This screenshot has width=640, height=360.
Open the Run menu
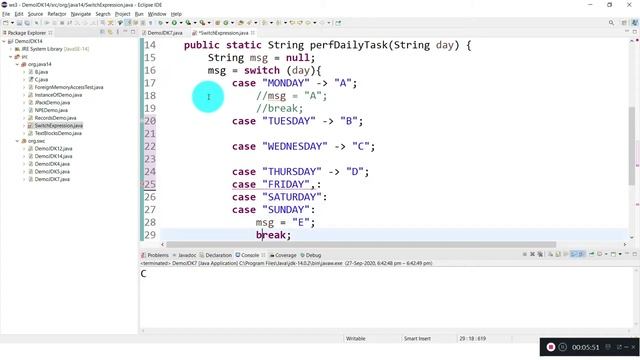tap(139, 14)
